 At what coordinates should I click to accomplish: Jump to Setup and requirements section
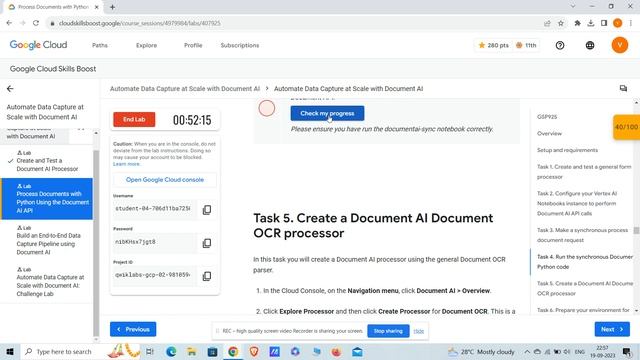(567, 150)
